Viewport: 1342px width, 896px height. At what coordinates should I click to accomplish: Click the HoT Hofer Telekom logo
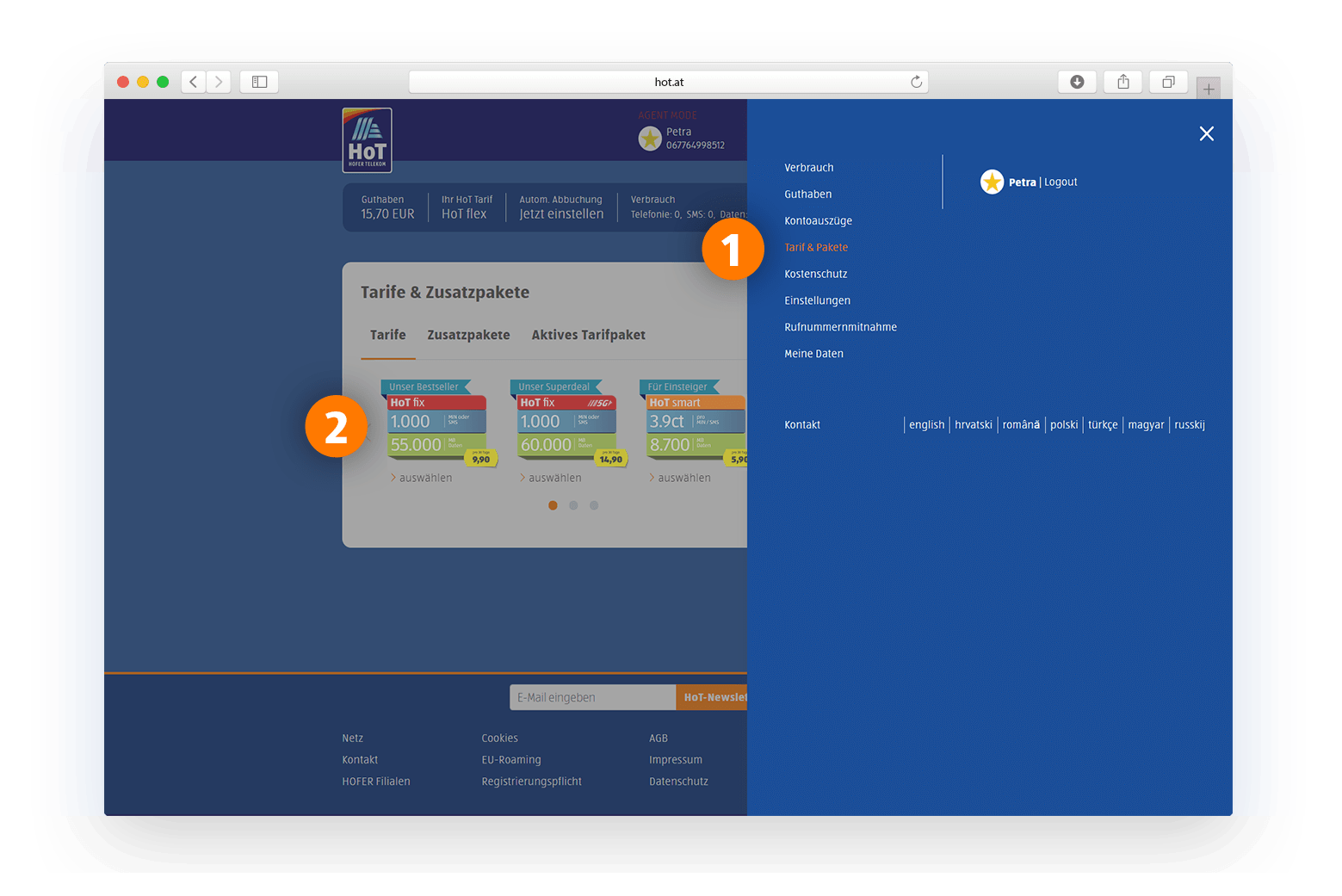pos(367,140)
